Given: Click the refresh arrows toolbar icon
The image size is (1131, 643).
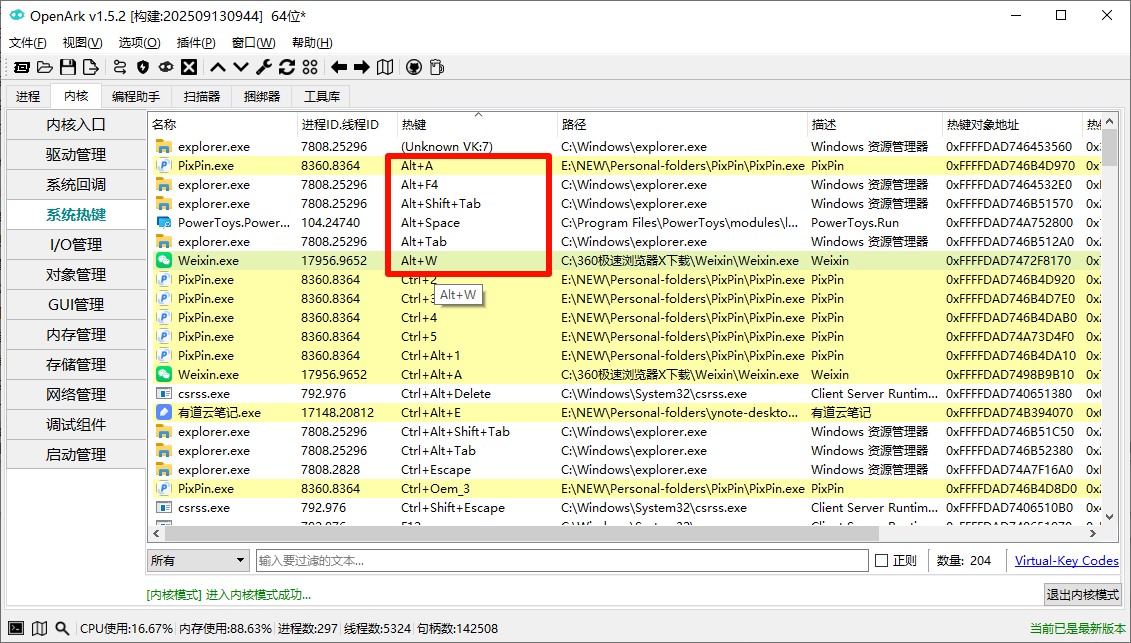Looking at the screenshot, I should [287, 68].
